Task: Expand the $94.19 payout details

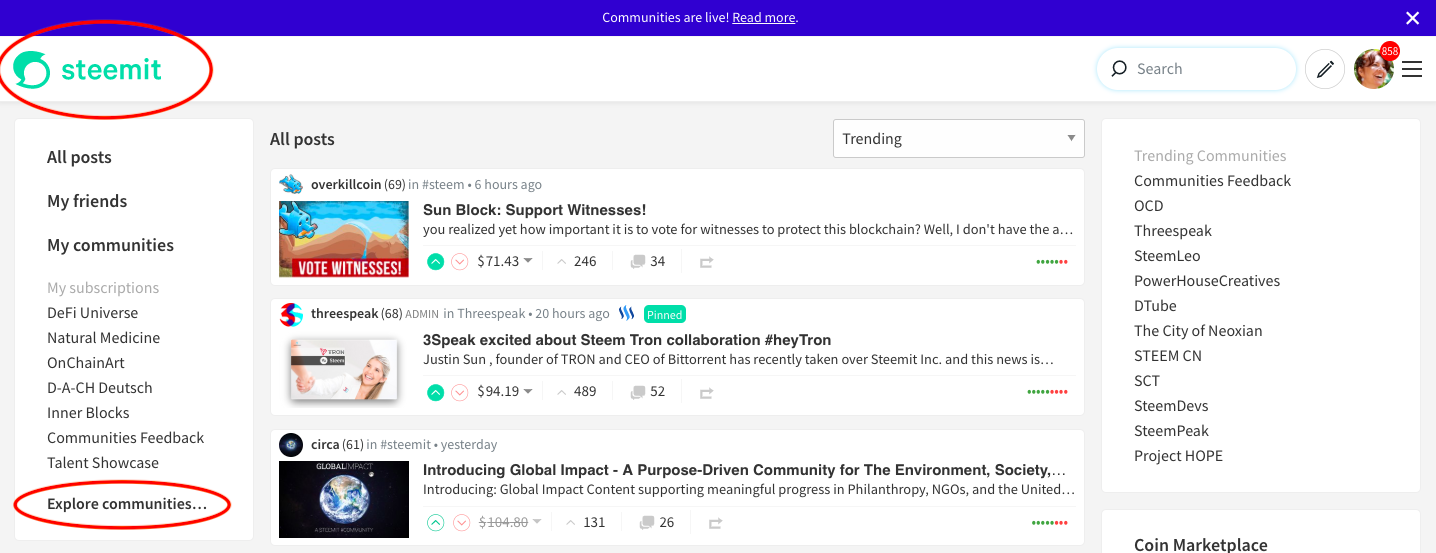Action: click(505, 391)
